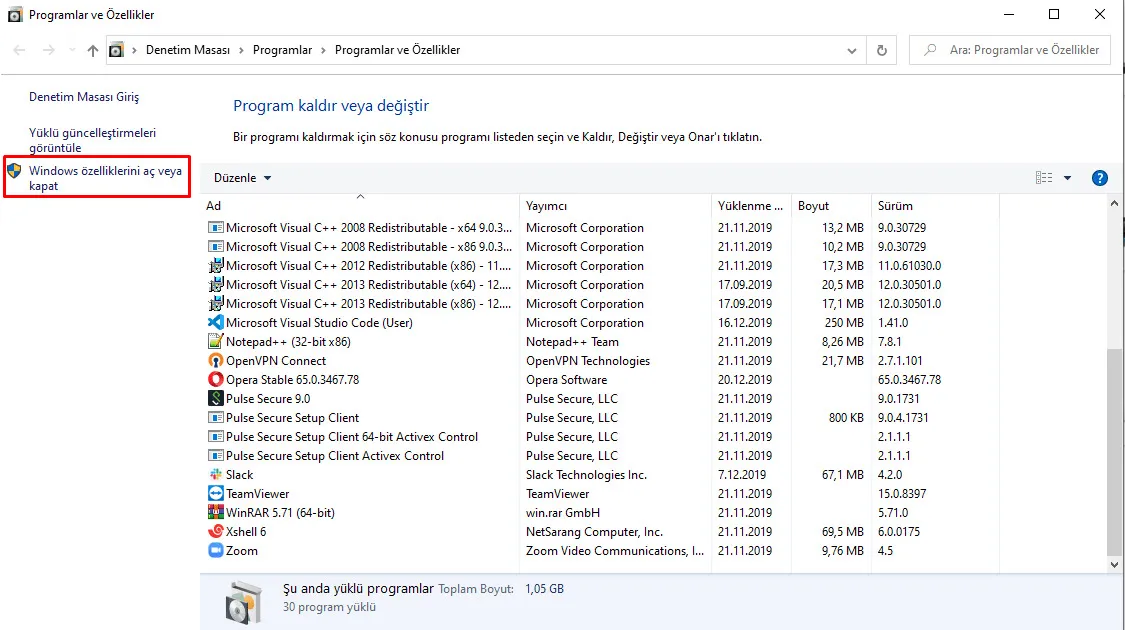The height and width of the screenshot is (630, 1125).
Task: Click the Slack Technologies Inc. publisher cell
Action: pos(586,475)
